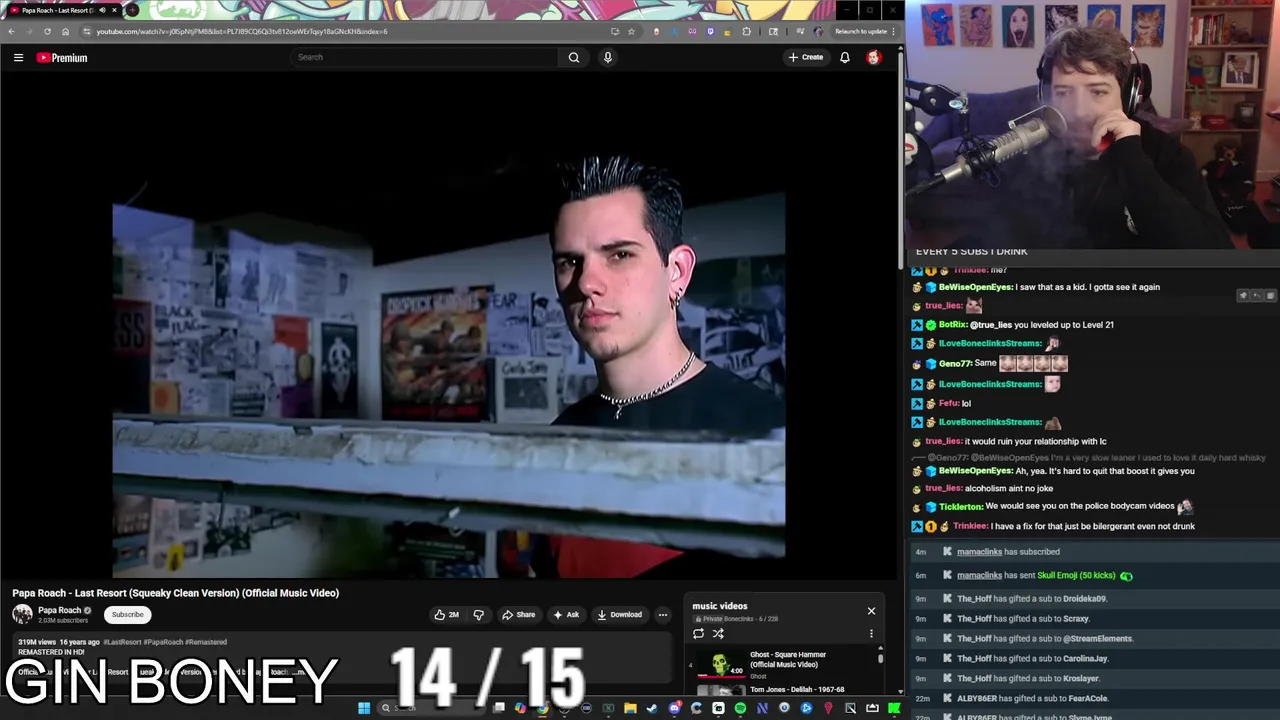Close the music videos playlist panel
The height and width of the screenshot is (720, 1280).
[871, 611]
